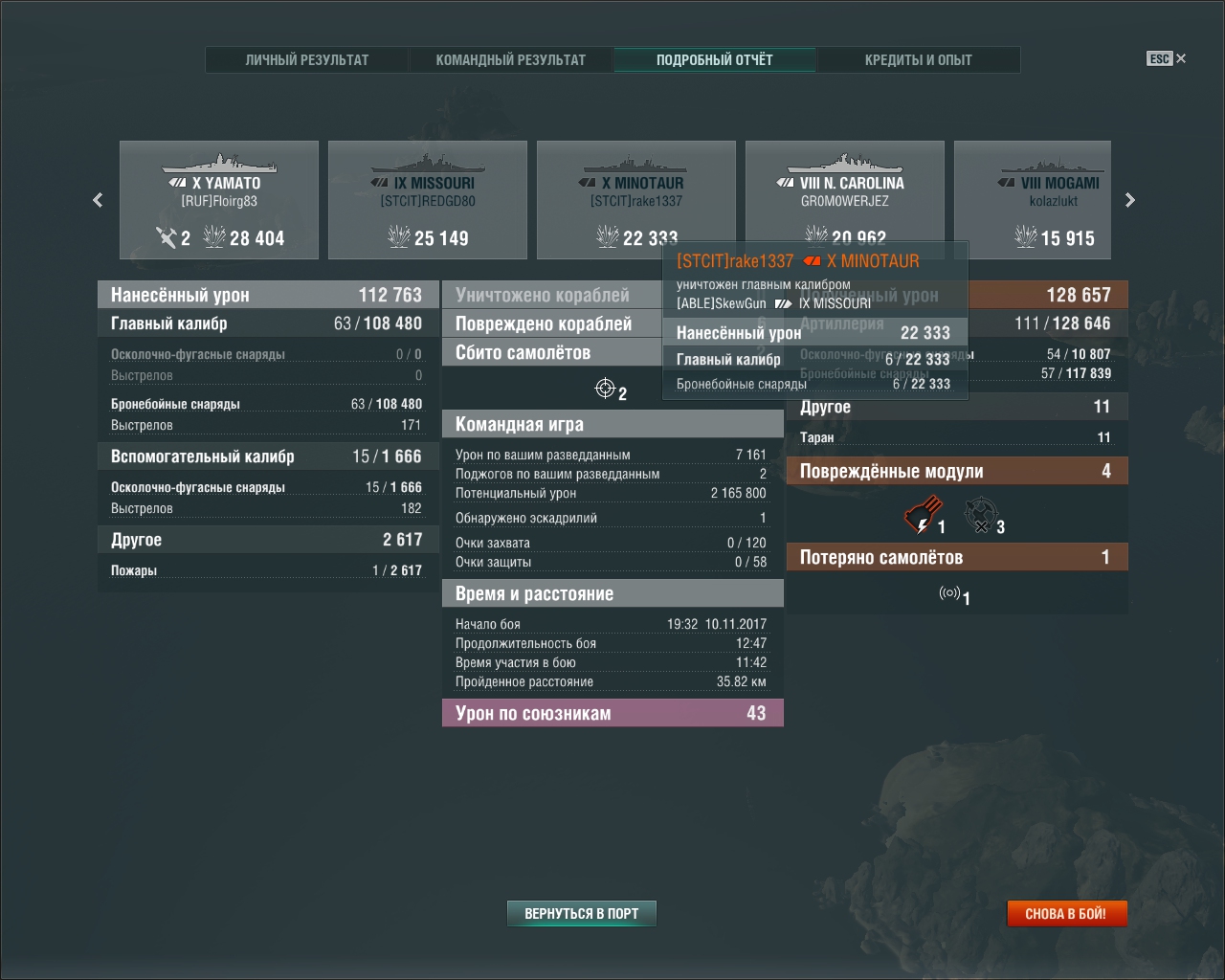Open the Личный результат tab
The image size is (1225, 980).
click(x=307, y=59)
